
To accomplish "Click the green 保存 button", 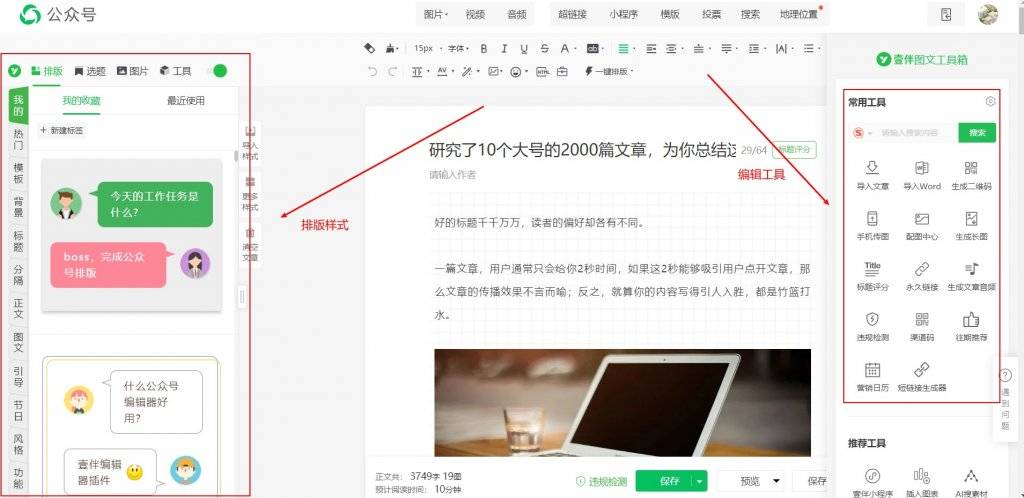I will pyautogui.click(x=670, y=482).
